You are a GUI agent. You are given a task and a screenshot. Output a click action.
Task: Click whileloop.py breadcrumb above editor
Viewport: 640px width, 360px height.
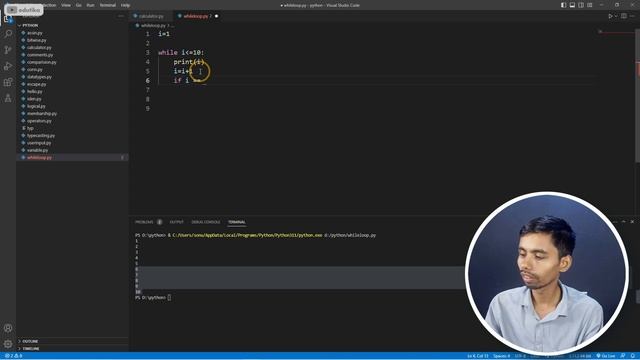click(153, 25)
